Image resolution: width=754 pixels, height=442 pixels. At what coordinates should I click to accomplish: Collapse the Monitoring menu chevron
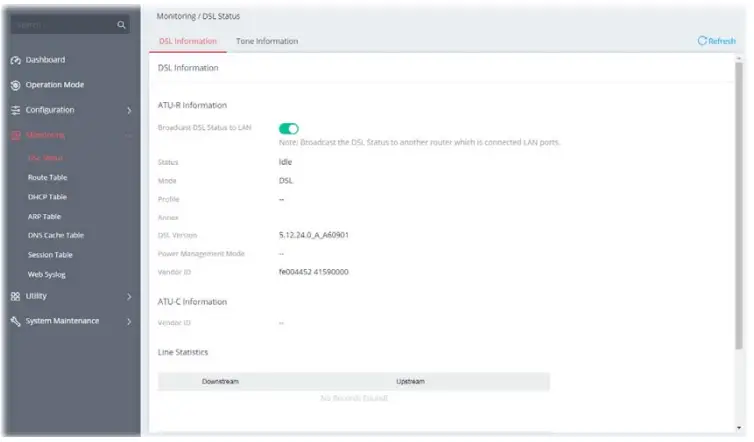[x=129, y=136]
